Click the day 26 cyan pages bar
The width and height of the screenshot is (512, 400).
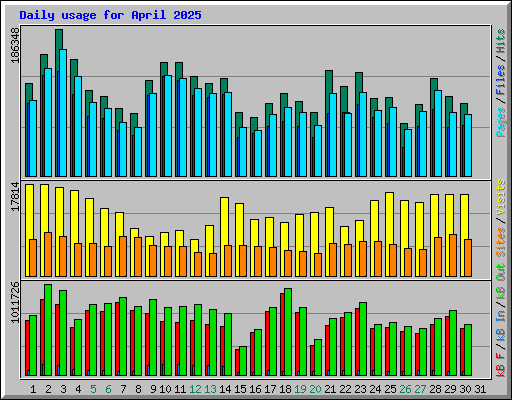tap(408, 153)
